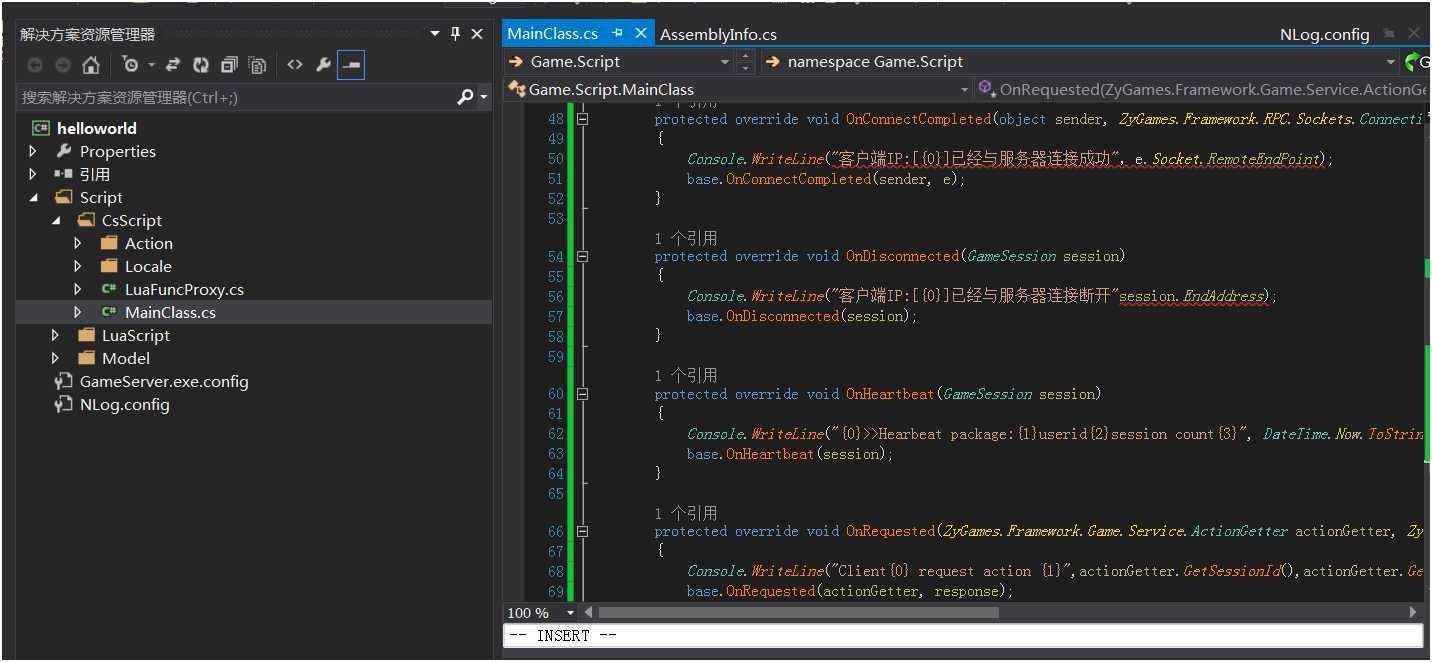1432x662 pixels.
Task: Click Sync with Active Document arrows icon
Action: pyautogui.click(x=172, y=65)
